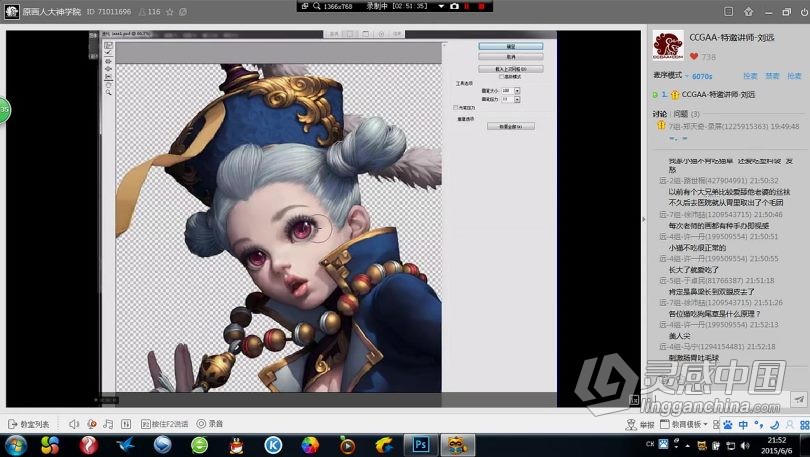Edit the brush pressure value field
810x457 pixels.
tap(507, 99)
